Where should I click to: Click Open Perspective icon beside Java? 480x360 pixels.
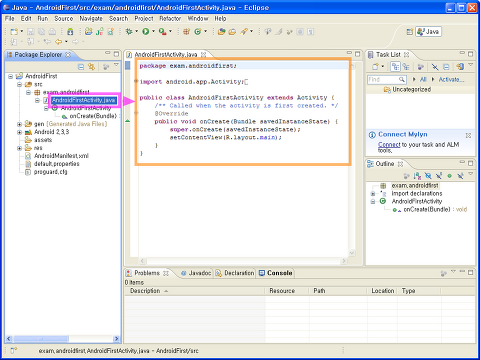[410, 32]
